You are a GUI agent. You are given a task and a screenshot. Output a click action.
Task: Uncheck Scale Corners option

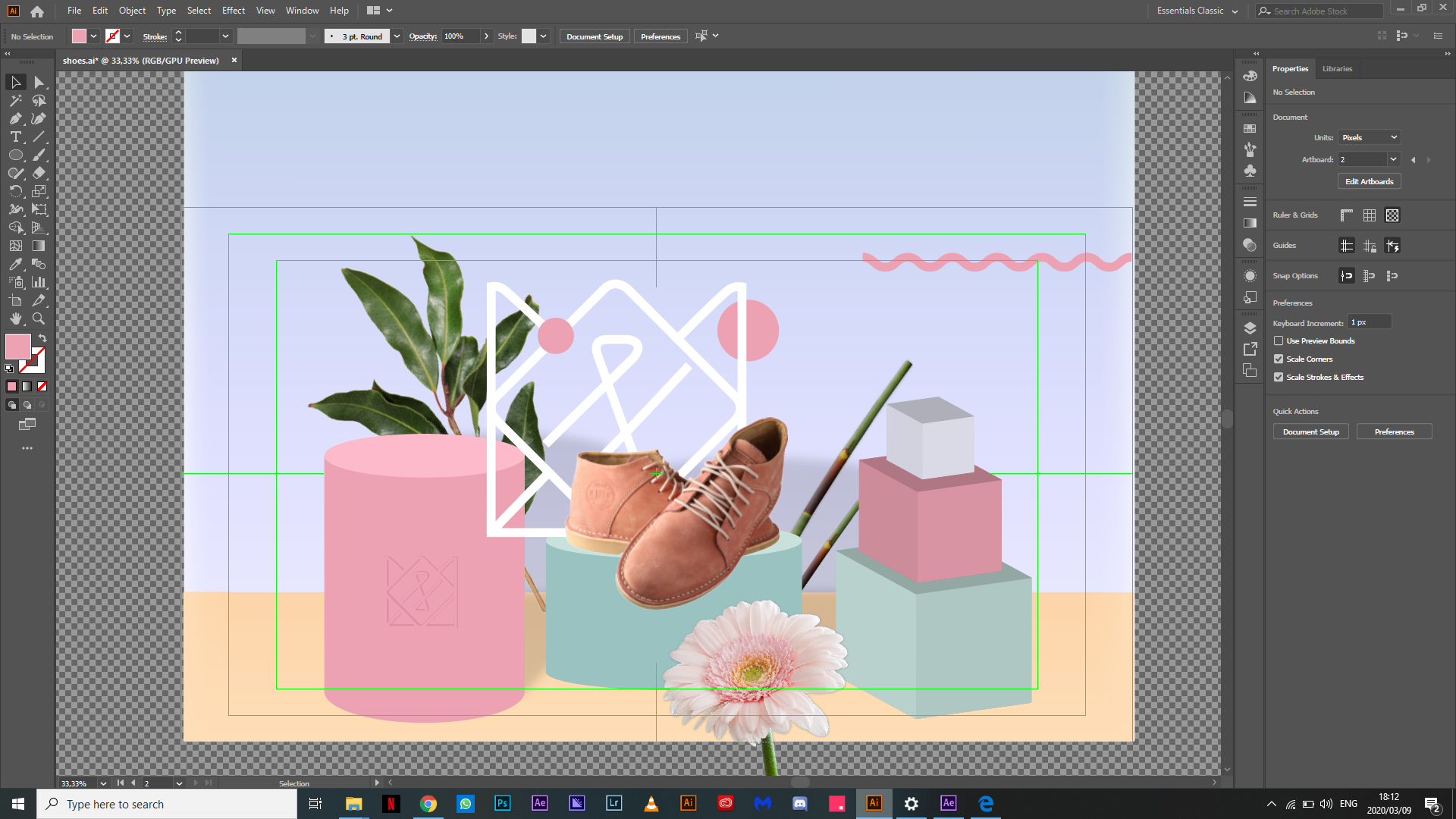(1279, 359)
